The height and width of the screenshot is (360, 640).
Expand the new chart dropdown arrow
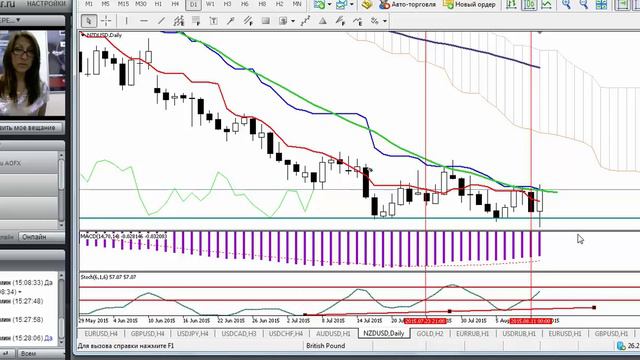point(329,5)
